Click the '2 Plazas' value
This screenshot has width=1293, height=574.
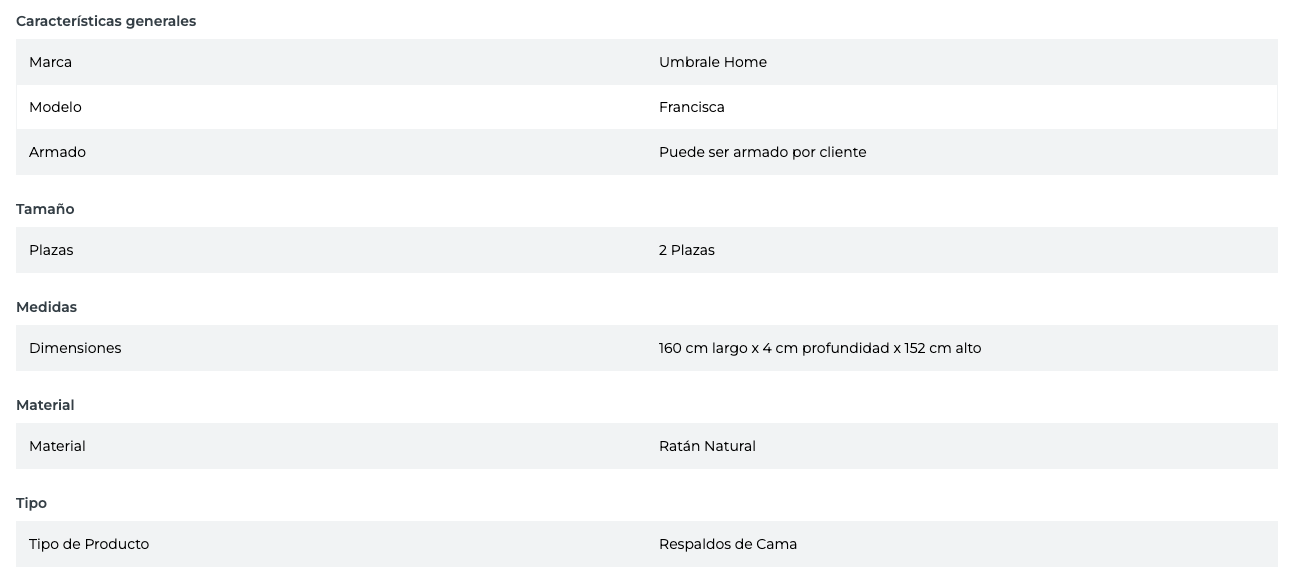pos(686,250)
